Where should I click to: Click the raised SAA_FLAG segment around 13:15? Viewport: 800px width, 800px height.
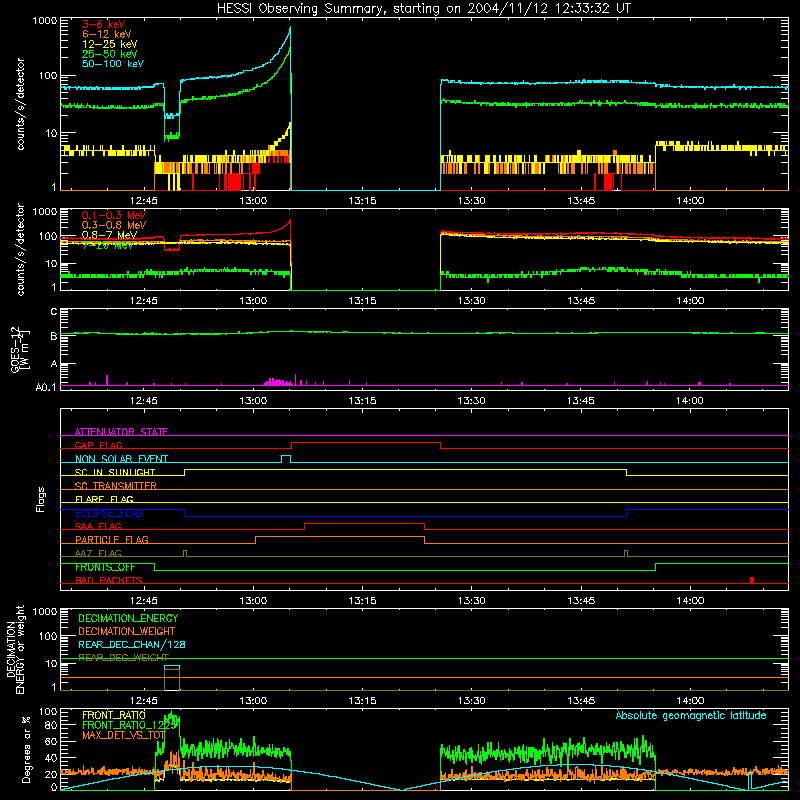pyautogui.click(x=365, y=523)
